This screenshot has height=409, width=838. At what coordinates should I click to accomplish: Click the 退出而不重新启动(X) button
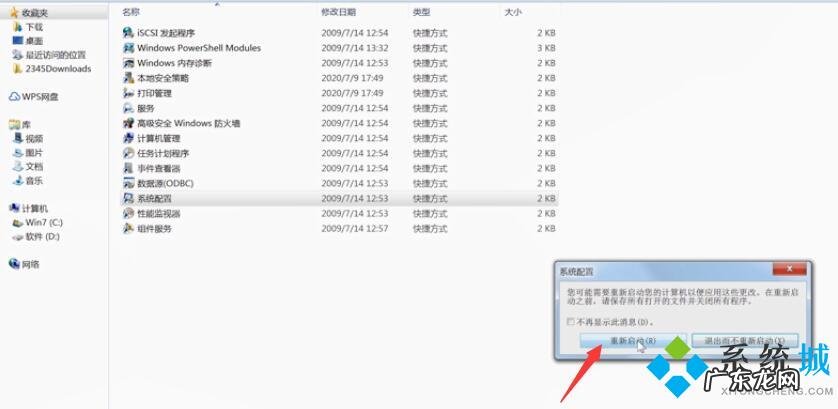click(x=745, y=341)
